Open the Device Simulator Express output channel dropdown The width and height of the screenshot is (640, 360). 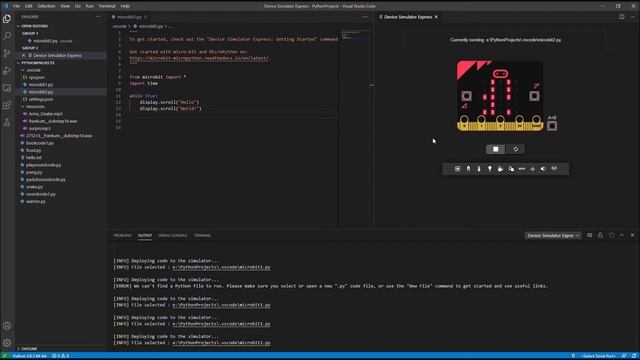point(553,236)
